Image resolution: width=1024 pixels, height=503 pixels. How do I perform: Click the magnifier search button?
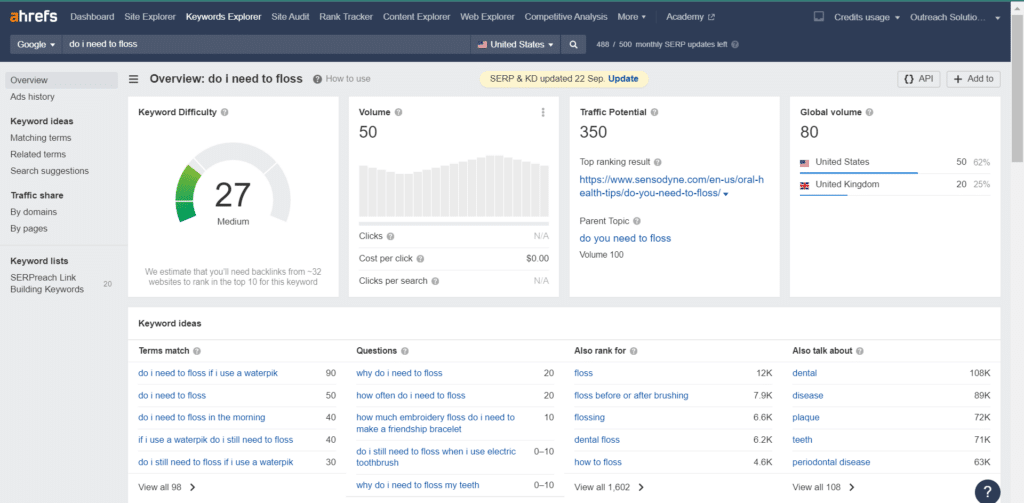coord(573,44)
